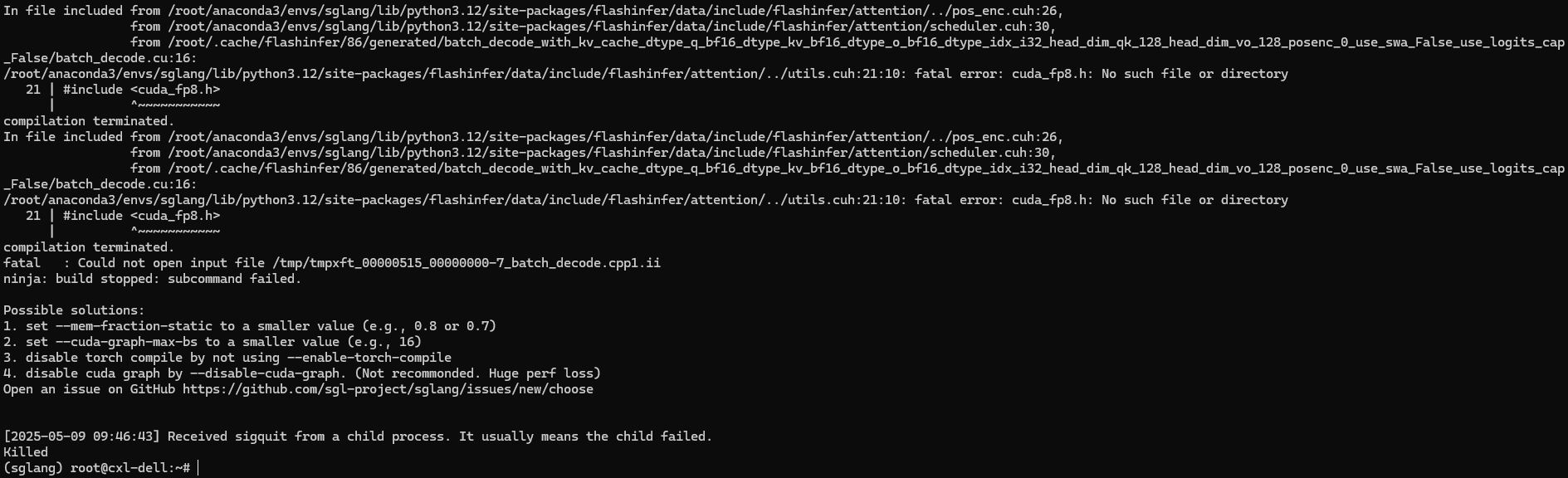The image size is (1568, 478).
Task: Click the "Killed" output line
Action: pos(26,452)
